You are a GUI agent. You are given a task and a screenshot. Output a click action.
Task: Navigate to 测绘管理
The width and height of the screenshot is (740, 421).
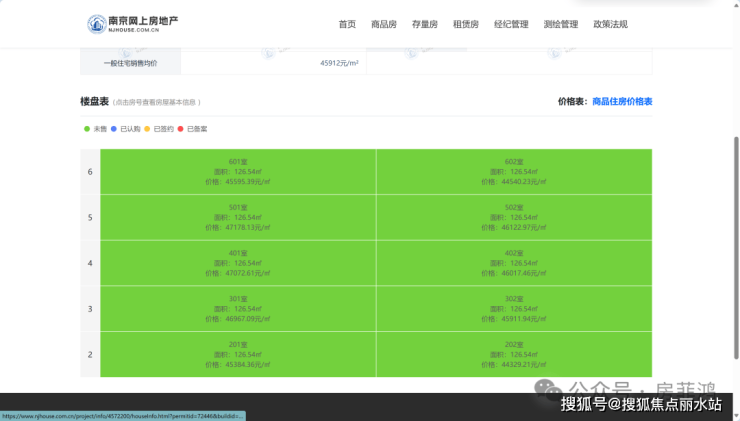560,24
